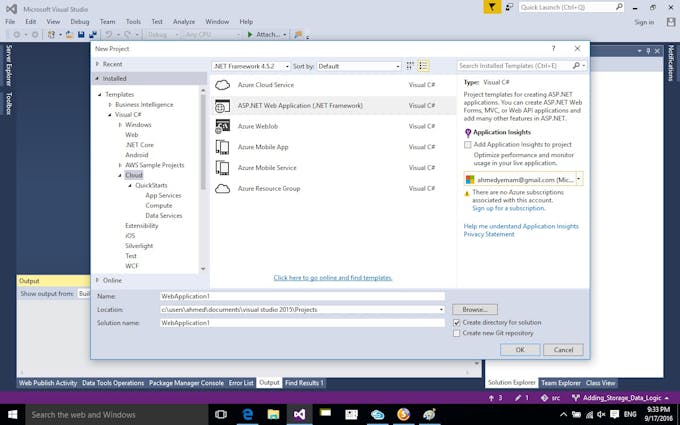Viewport: 680px width, 425px height.
Task: Switch templates to medium icons list view
Action: pos(423,66)
